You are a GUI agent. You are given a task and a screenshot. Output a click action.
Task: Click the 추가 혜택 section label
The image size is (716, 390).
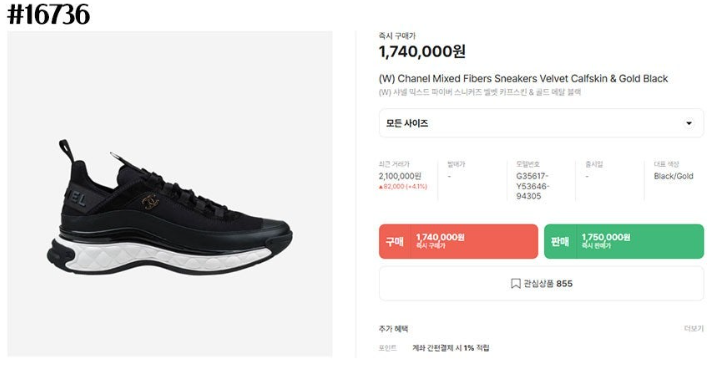click(393, 329)
